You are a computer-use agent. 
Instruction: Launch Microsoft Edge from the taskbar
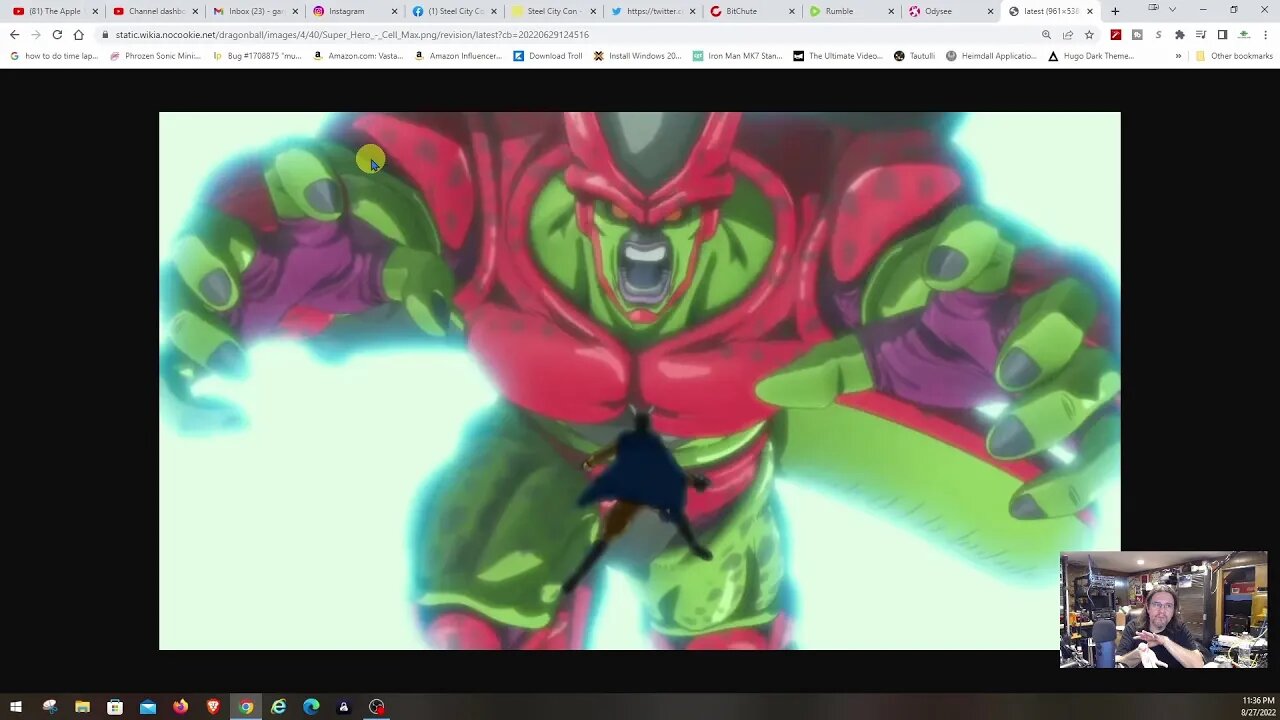coord(311,707)
